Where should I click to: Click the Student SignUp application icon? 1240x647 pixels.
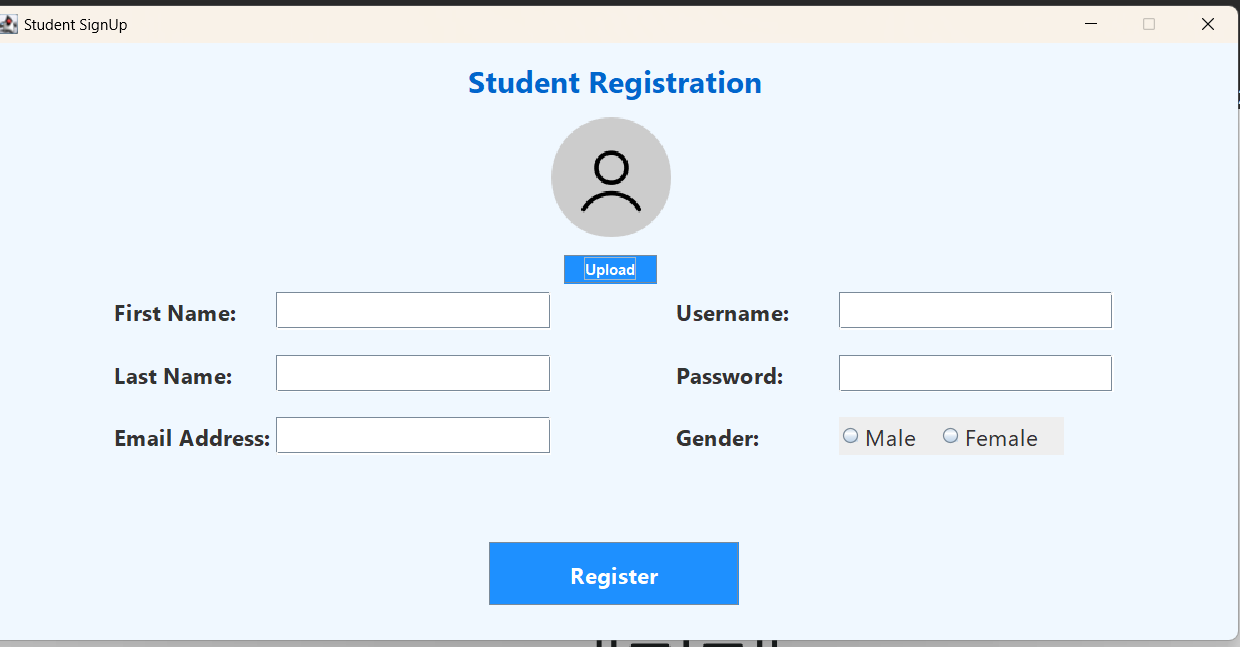tap(10, 22)
